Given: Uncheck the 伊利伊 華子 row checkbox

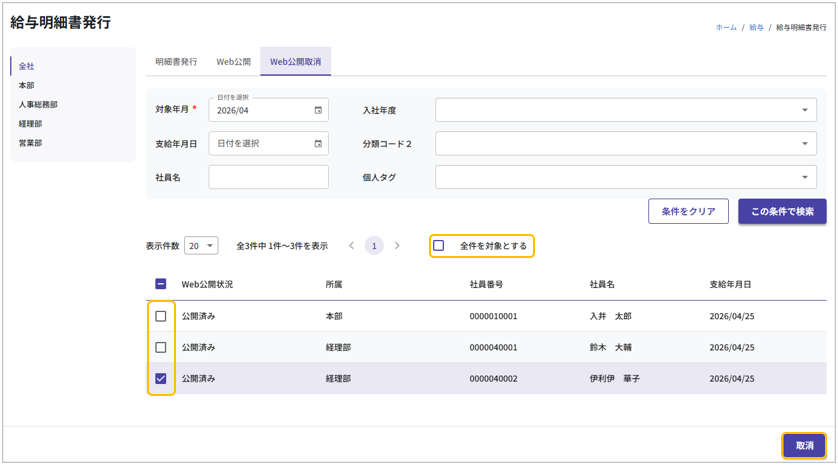Looking at the screenshot, I should [x=161, y=379].
